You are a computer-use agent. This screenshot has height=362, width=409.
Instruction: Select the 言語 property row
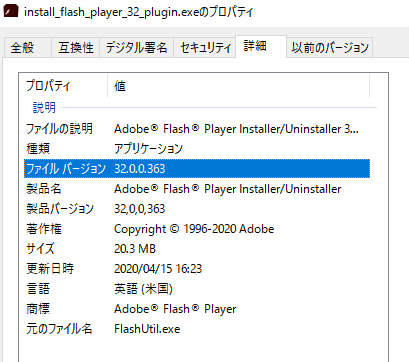197,289
